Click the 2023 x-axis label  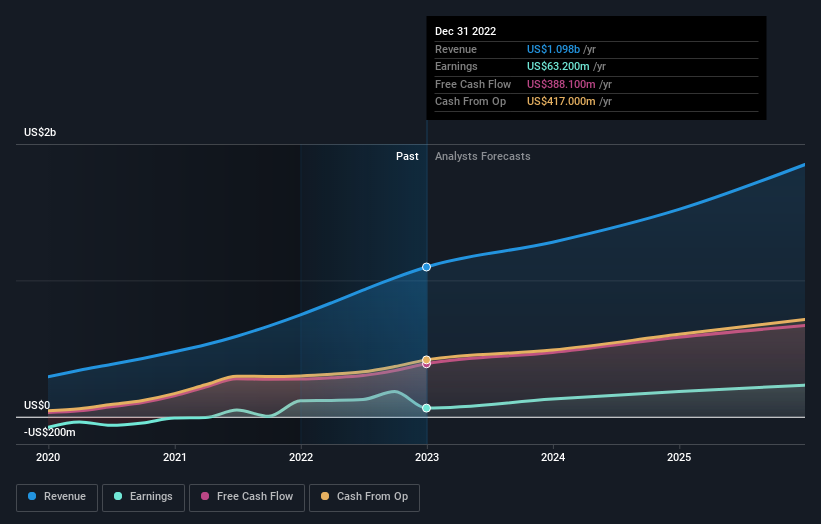427,457
